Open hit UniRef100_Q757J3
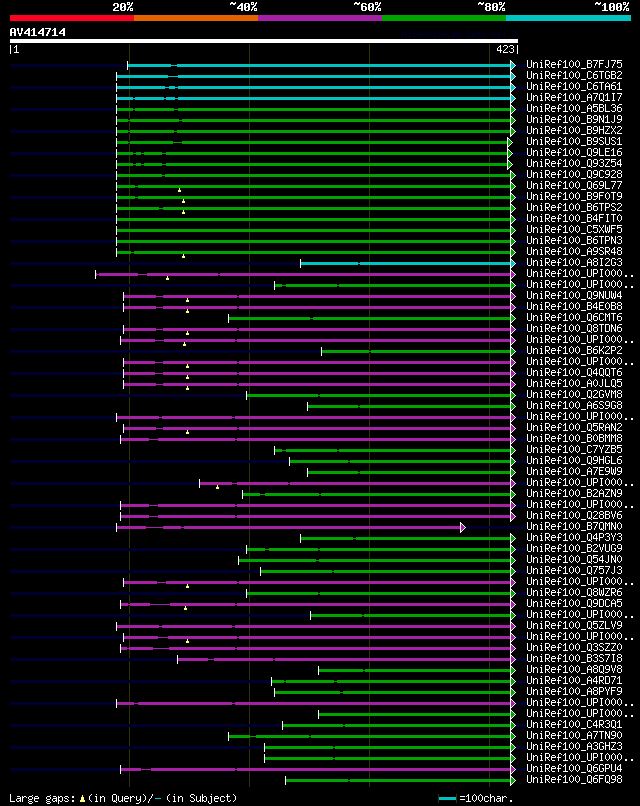640x806 pixels. (x=574, y=571)
